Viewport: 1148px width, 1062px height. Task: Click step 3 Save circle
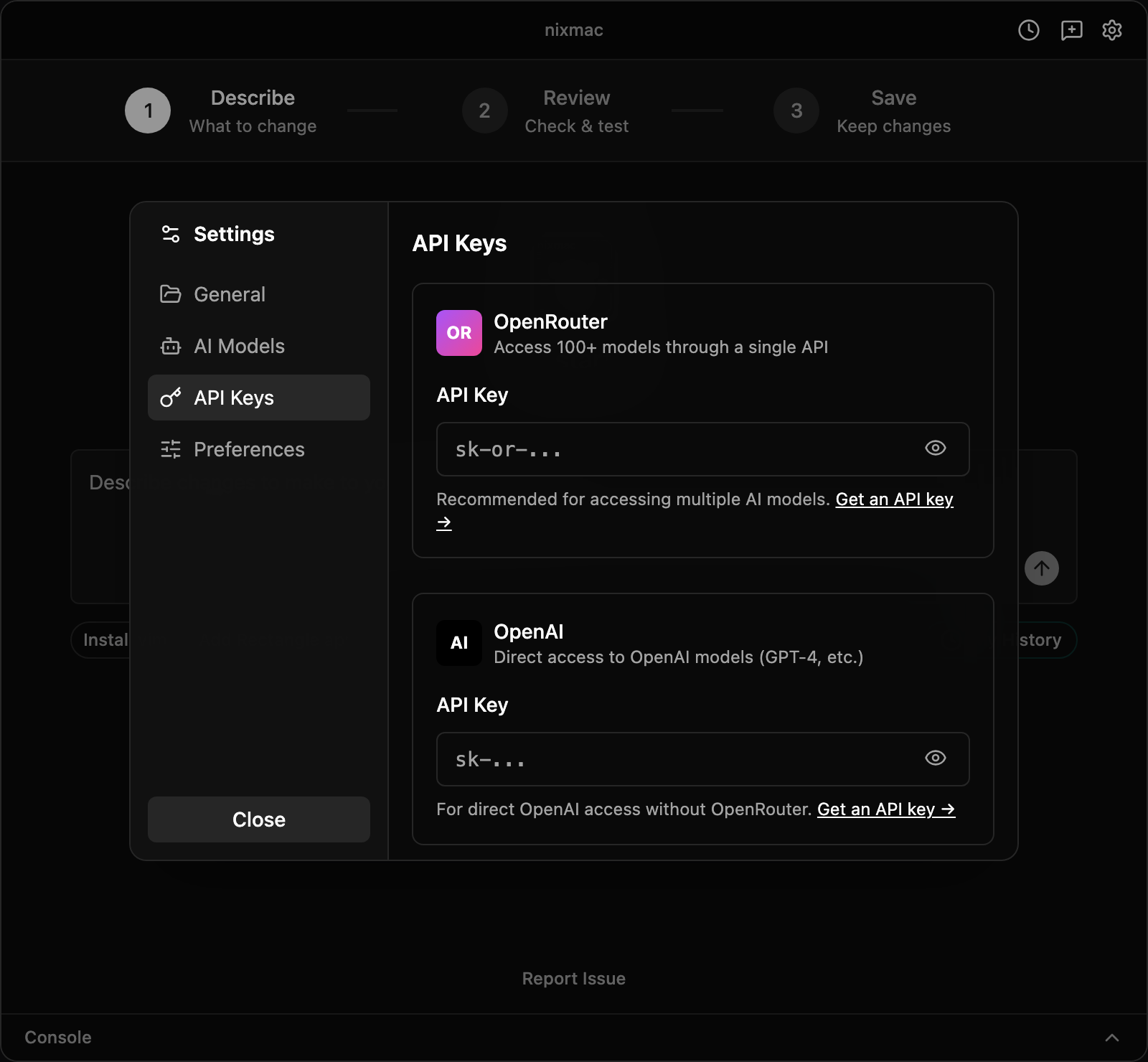[x=796, y=111]
